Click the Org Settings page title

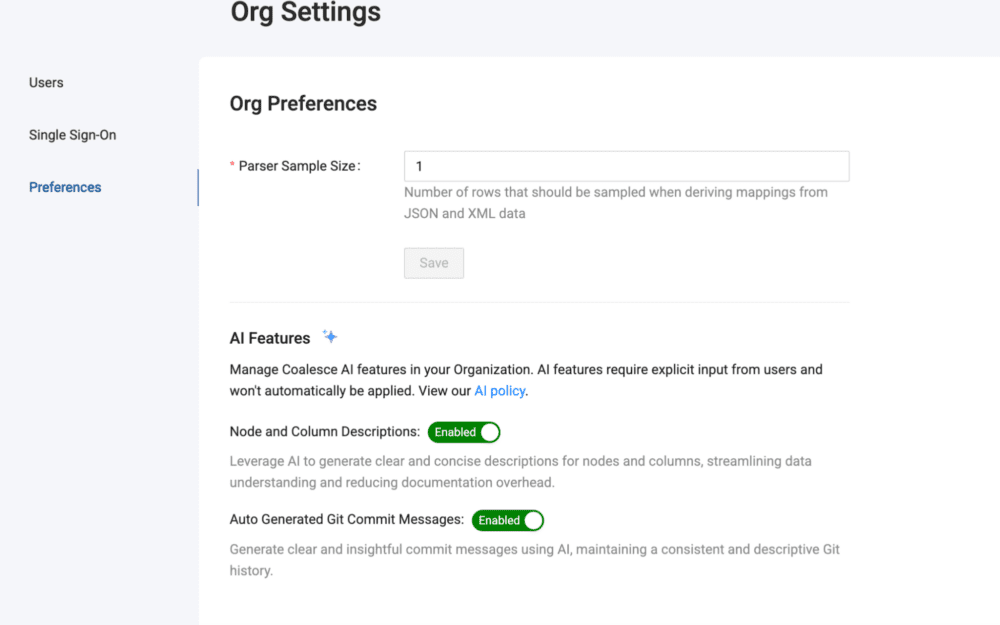pyautogui.click(x=305, y=13)
